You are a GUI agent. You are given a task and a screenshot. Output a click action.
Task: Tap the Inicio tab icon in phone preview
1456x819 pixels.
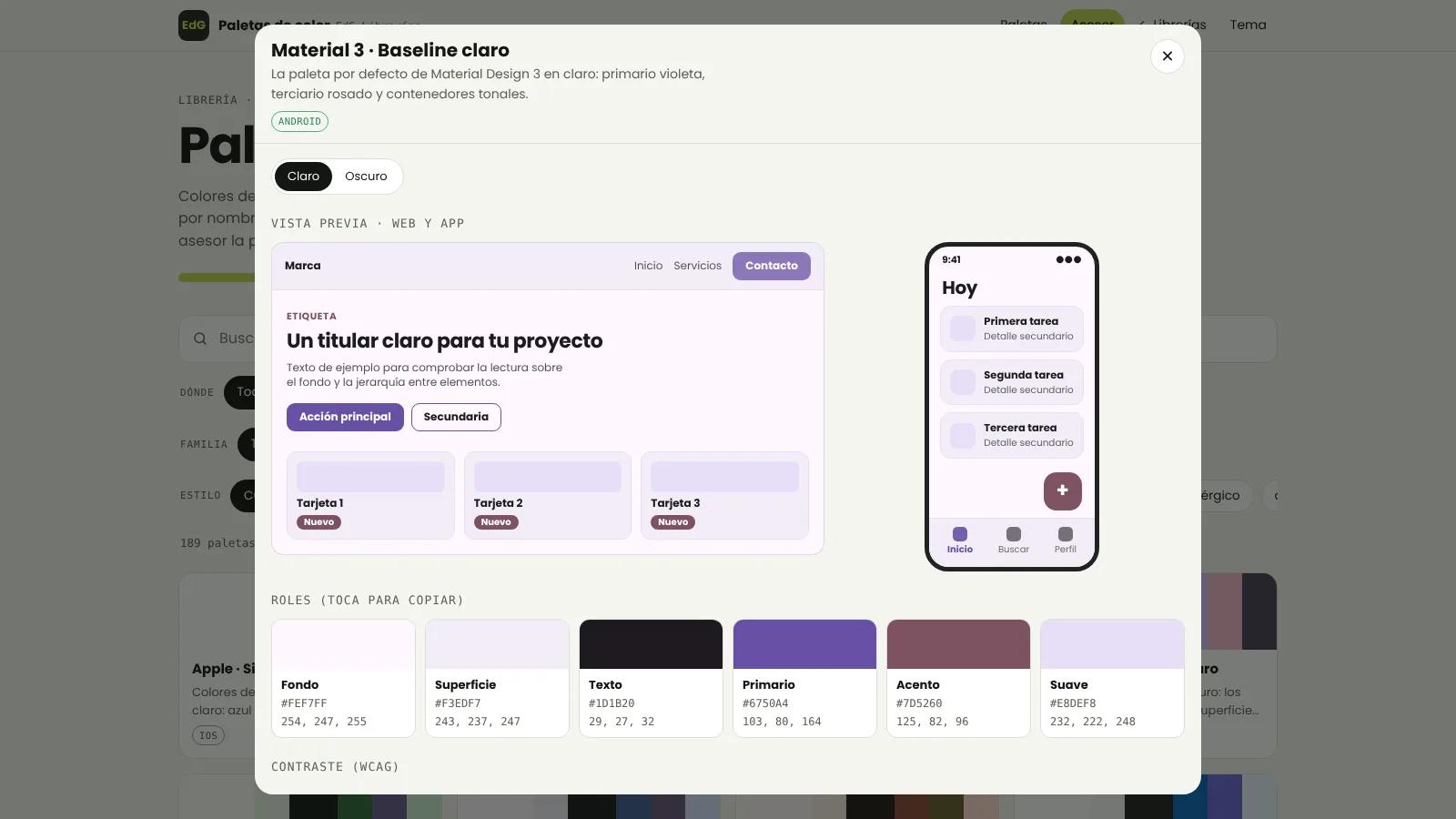coord(960,534)
